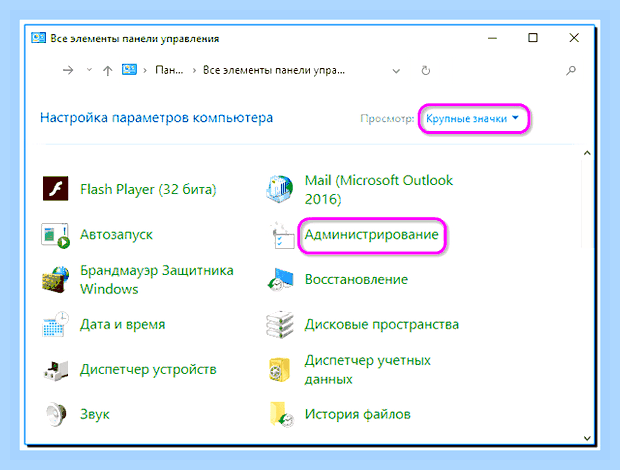Select the Пан... breadcrumb
This screenshot has width=620, height=470.
(x=169, y=70)
